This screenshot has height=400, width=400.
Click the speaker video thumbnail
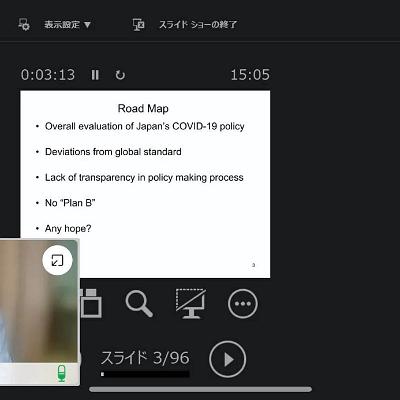coord(39,312)
